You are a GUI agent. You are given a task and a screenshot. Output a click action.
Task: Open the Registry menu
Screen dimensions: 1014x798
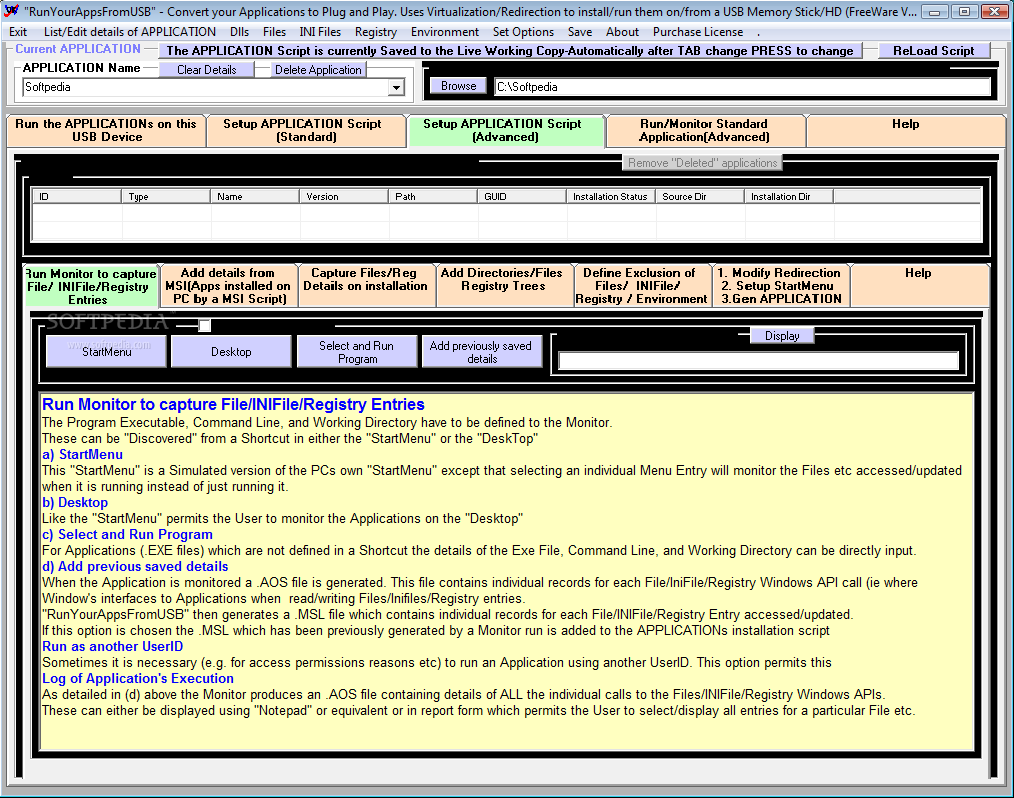(x=376, y=32)
